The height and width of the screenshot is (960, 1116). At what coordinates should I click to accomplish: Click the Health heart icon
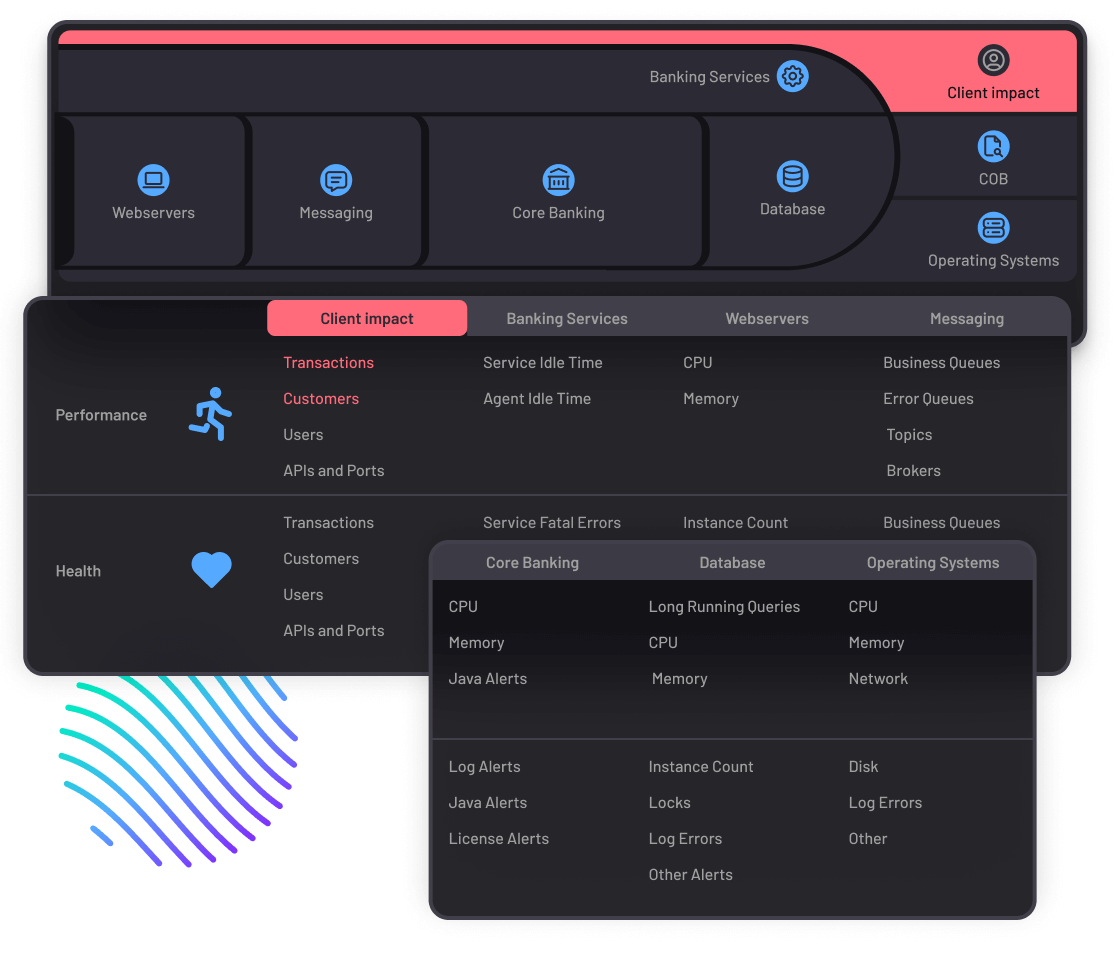coord(211,570)
